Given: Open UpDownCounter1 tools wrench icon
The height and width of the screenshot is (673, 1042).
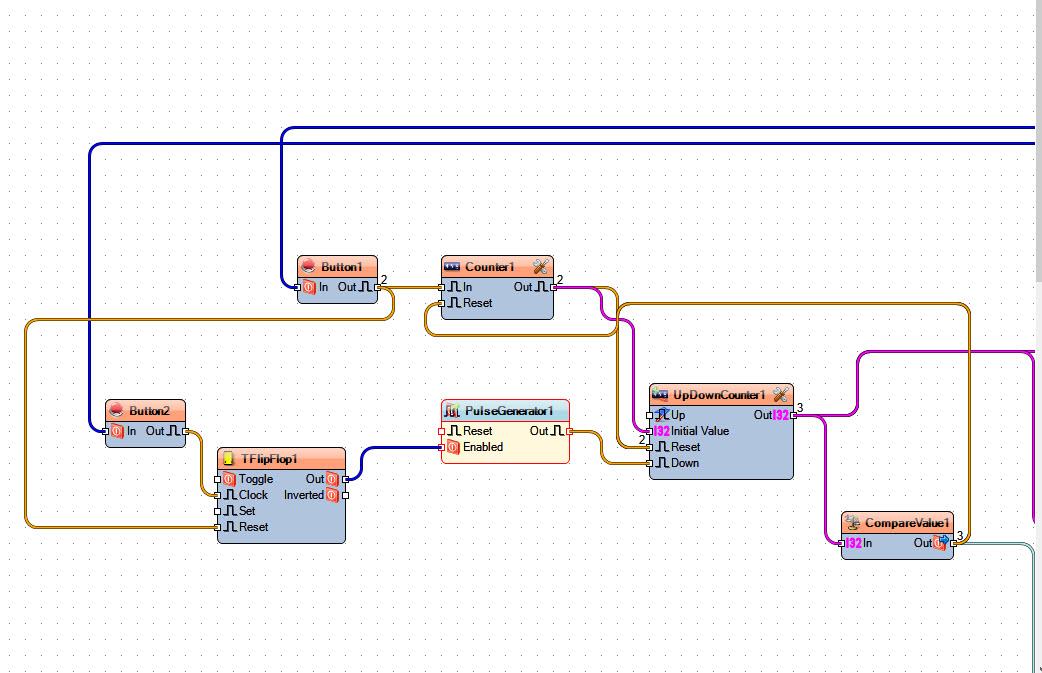Looking at the screenshot, I should point(782,395).
